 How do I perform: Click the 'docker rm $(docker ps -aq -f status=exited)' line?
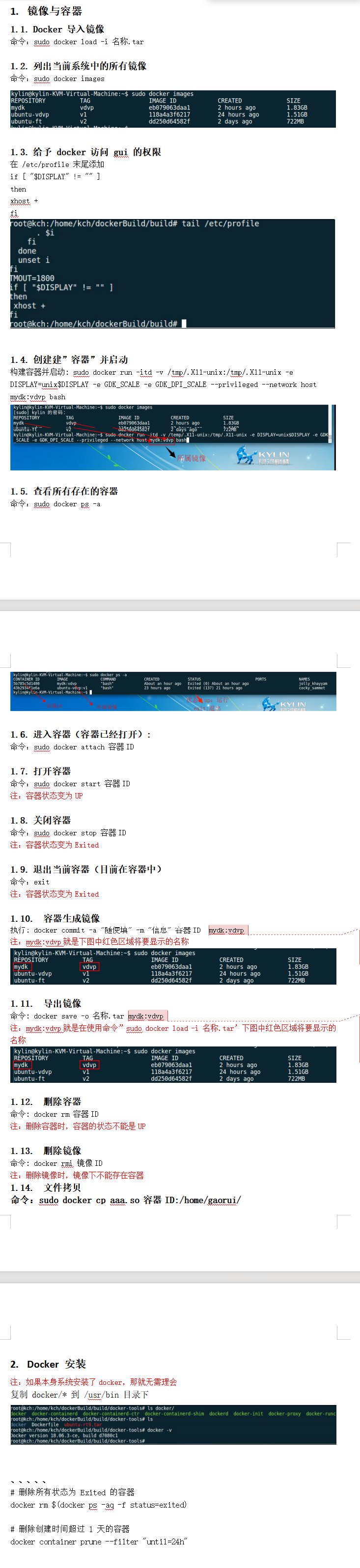[x=99, y=1505]
